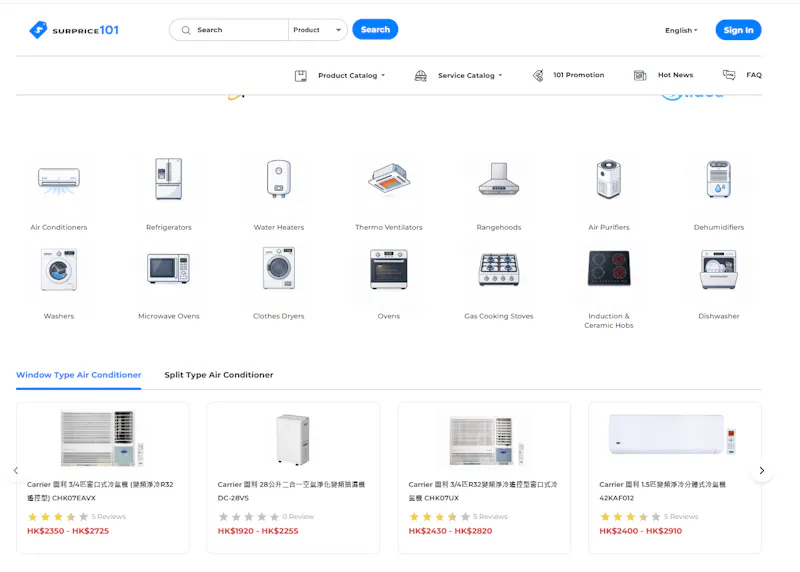The image size is (800, 572).
Task: Open the Hot News menu item
Action: point(676,75)
